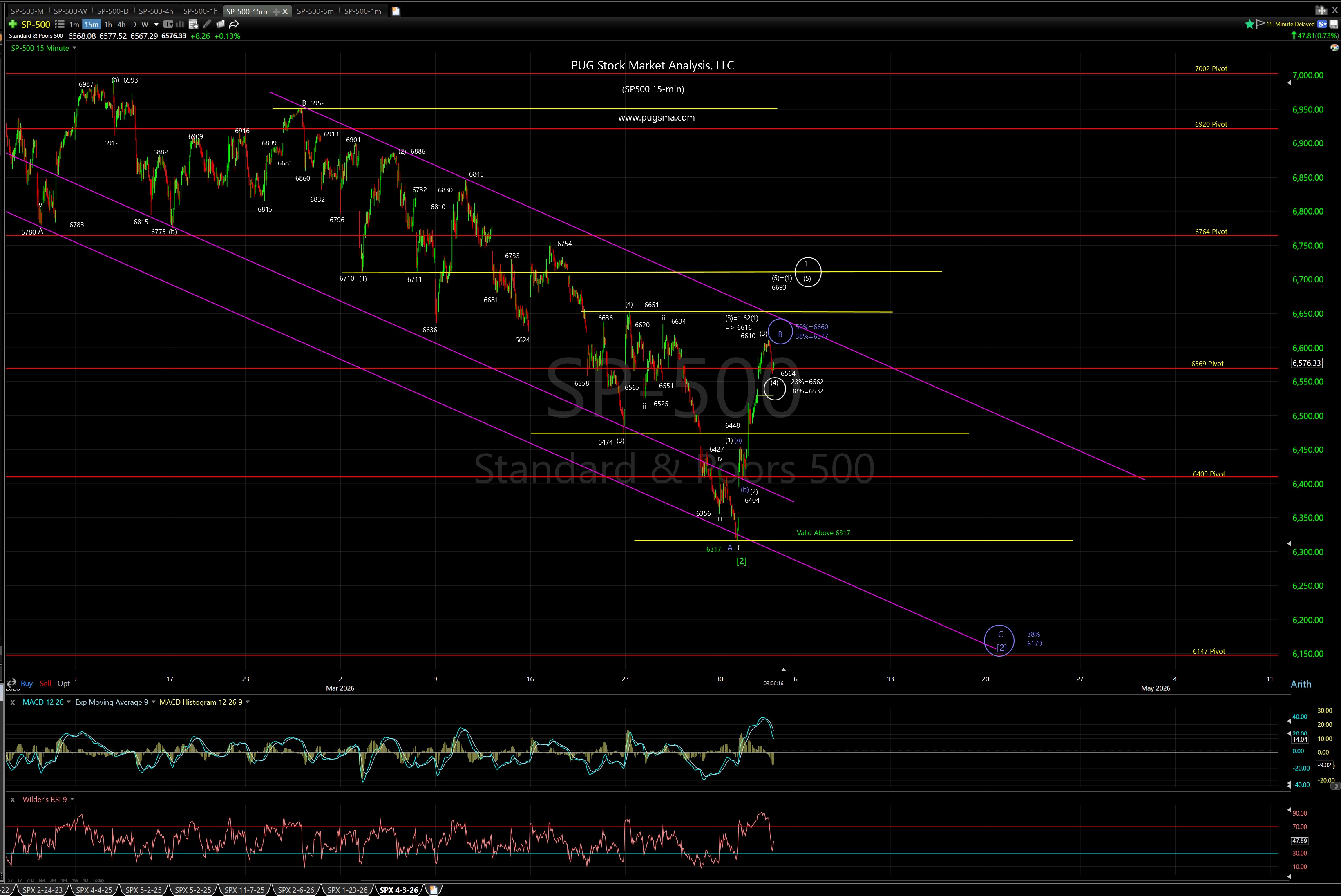Viewport: 1341px width, 896px height.
Task: Open the watchlist list icon beside SP-500
Action: click(x=59, y=24)
